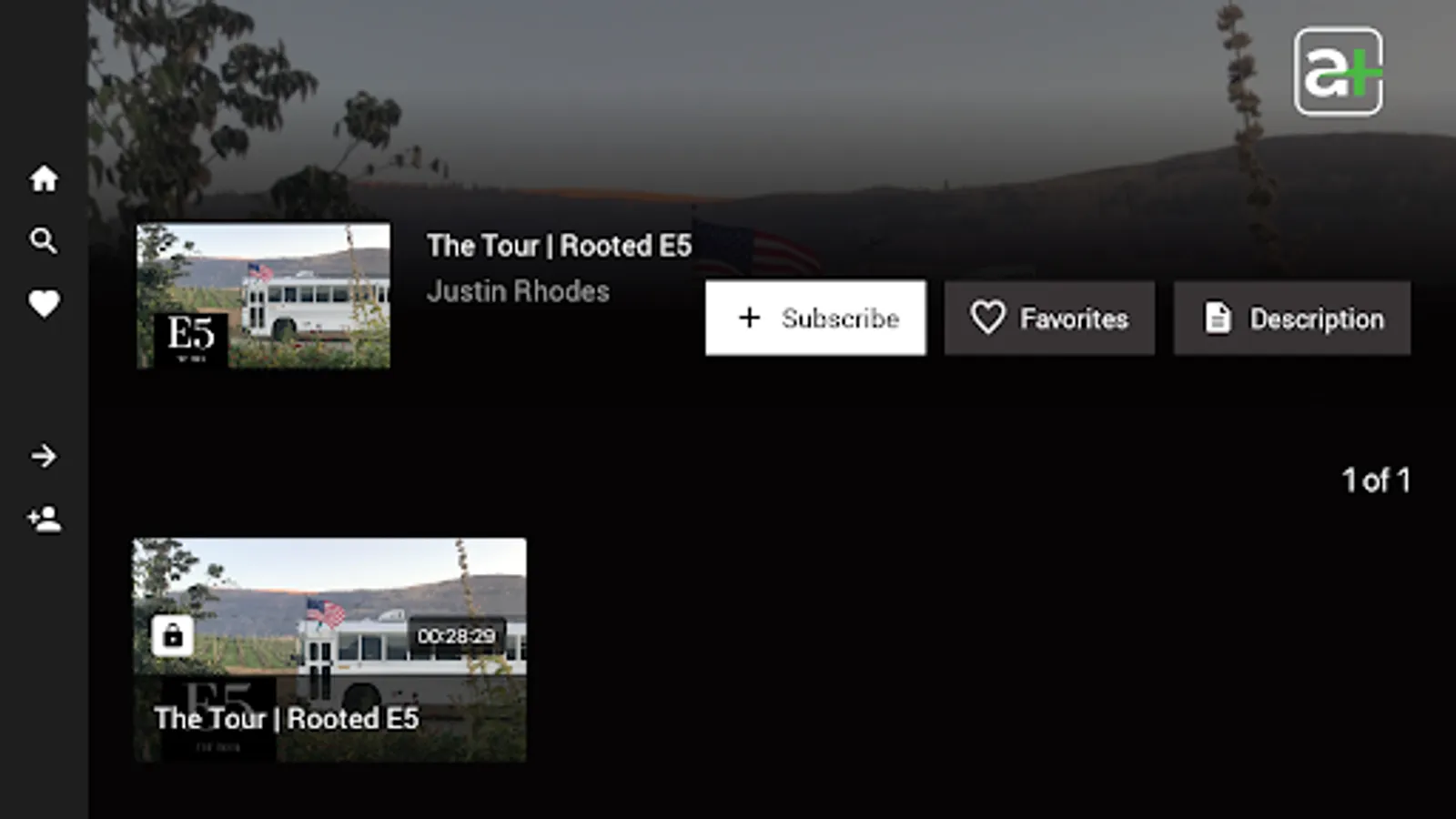Open Justin Rhodes creator name
This screenshot has width=1456, height=819.
pyautogui.click(x=519, y=291)
